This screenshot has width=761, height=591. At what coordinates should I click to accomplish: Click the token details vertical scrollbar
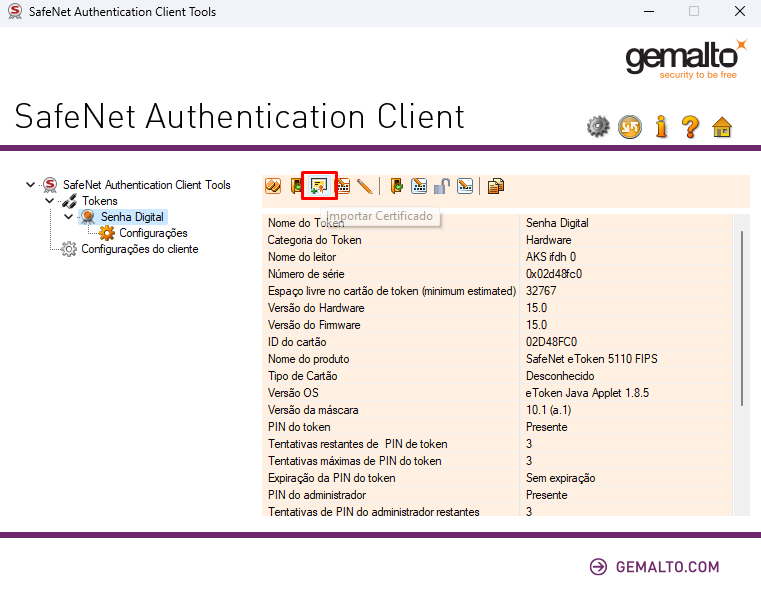click(741, 318)
